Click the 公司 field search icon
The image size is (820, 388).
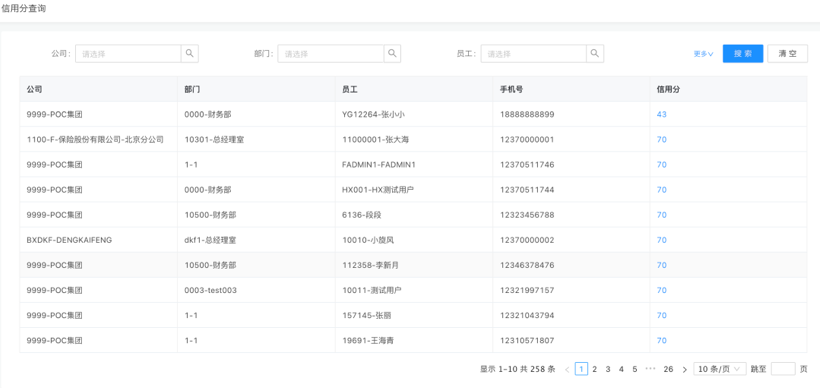point(190,53)
